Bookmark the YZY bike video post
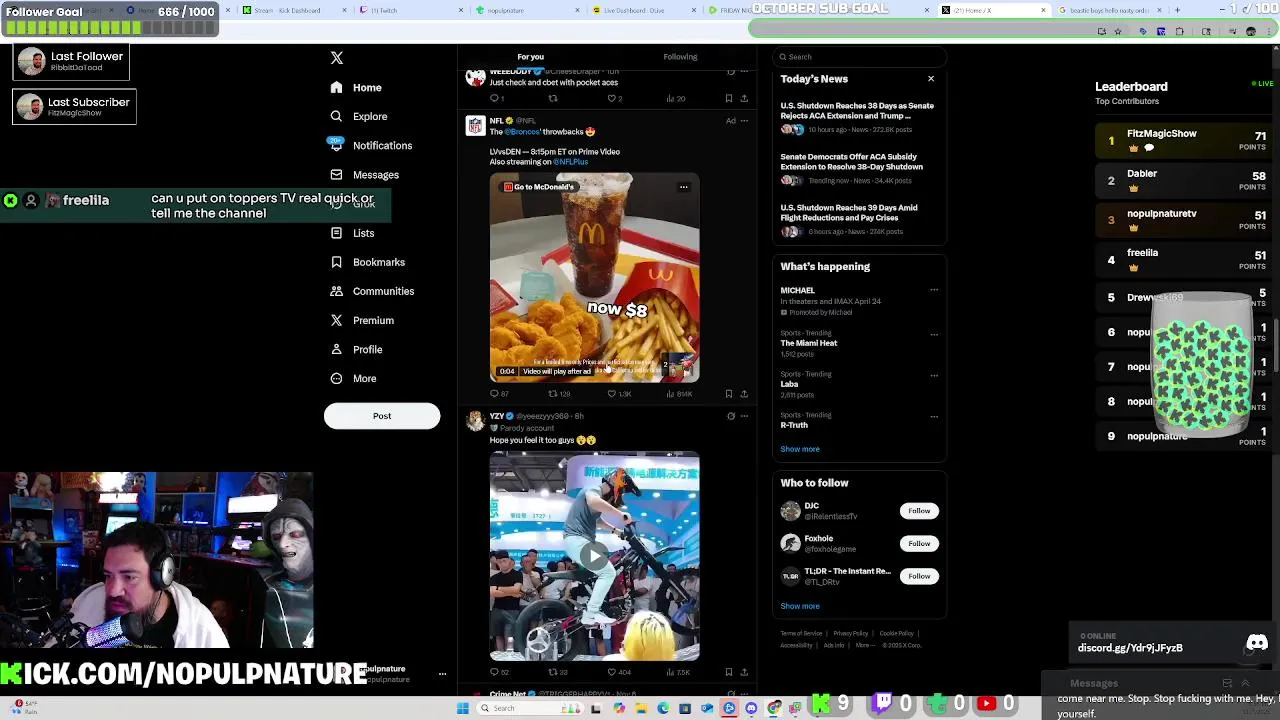Screen dimensions: 1280x720 pyautogui.click(x=729, y=672)
